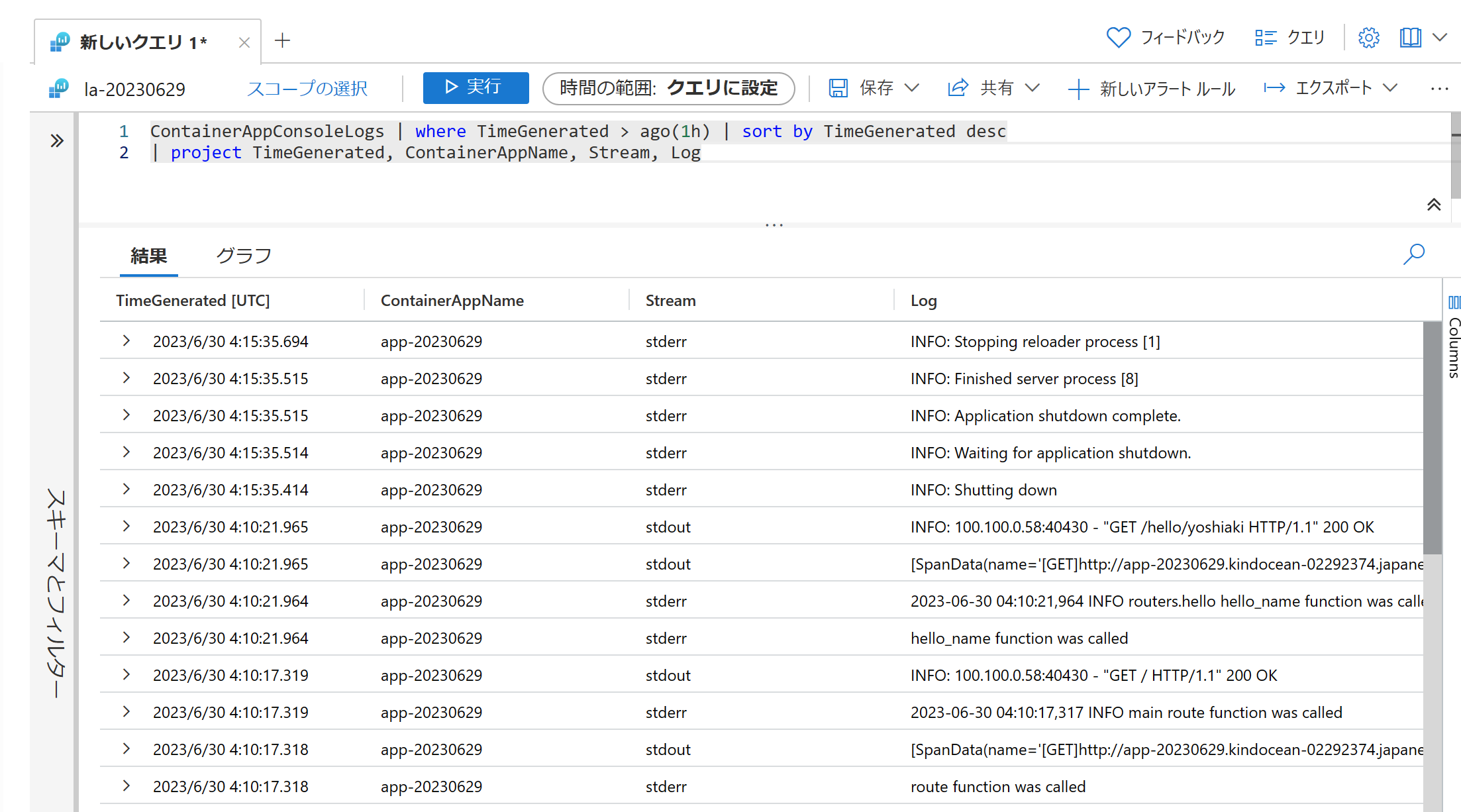Expand the 共有 share dropdown
Viewport: 1461px width, 812px height.
(1032, 88)
